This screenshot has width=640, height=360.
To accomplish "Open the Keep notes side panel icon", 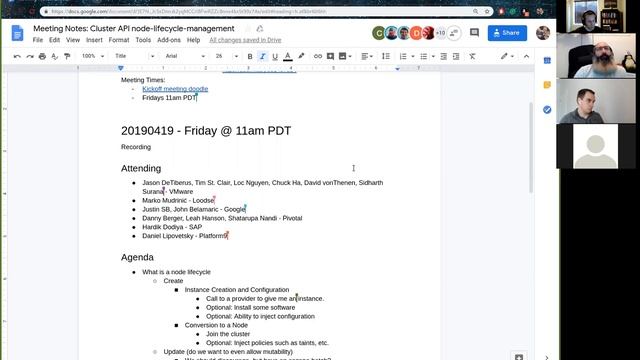I will (547, 85).
